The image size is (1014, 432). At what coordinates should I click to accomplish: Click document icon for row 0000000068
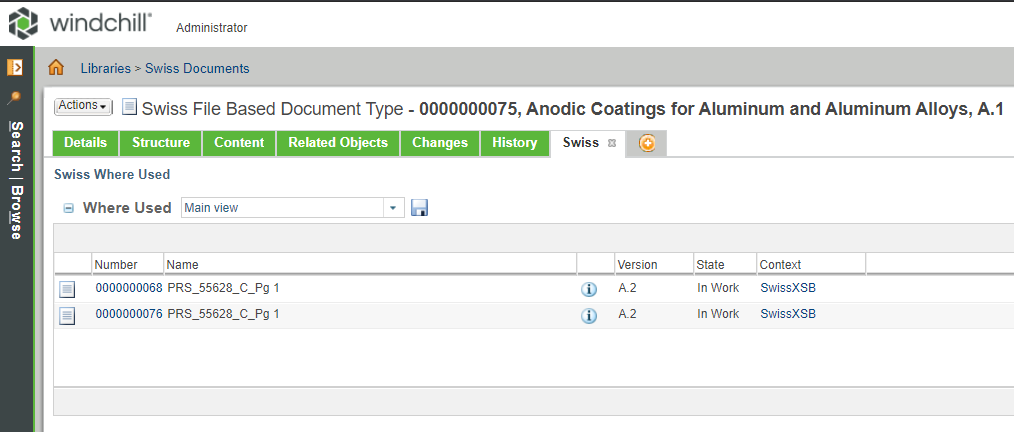click(x=67, y=289)
